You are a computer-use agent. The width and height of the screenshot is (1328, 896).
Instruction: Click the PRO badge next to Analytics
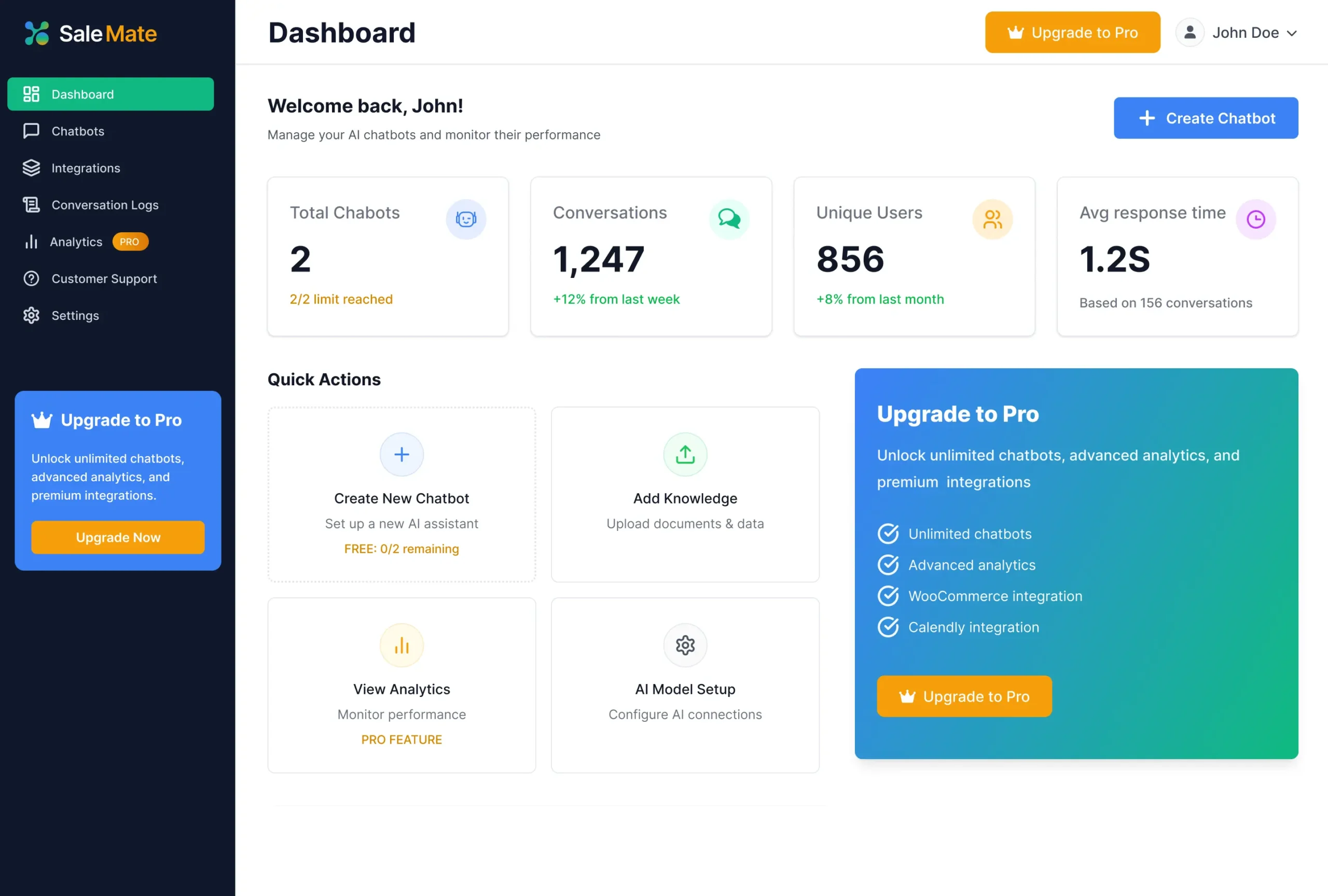[x=130, y=242]
